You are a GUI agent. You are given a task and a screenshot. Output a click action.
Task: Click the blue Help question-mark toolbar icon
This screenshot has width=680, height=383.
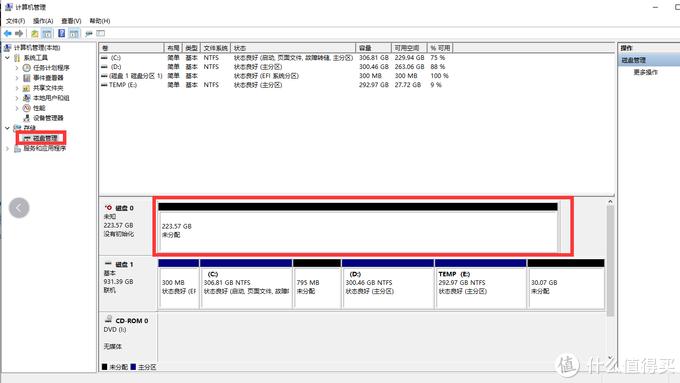[x=62, y=33]
